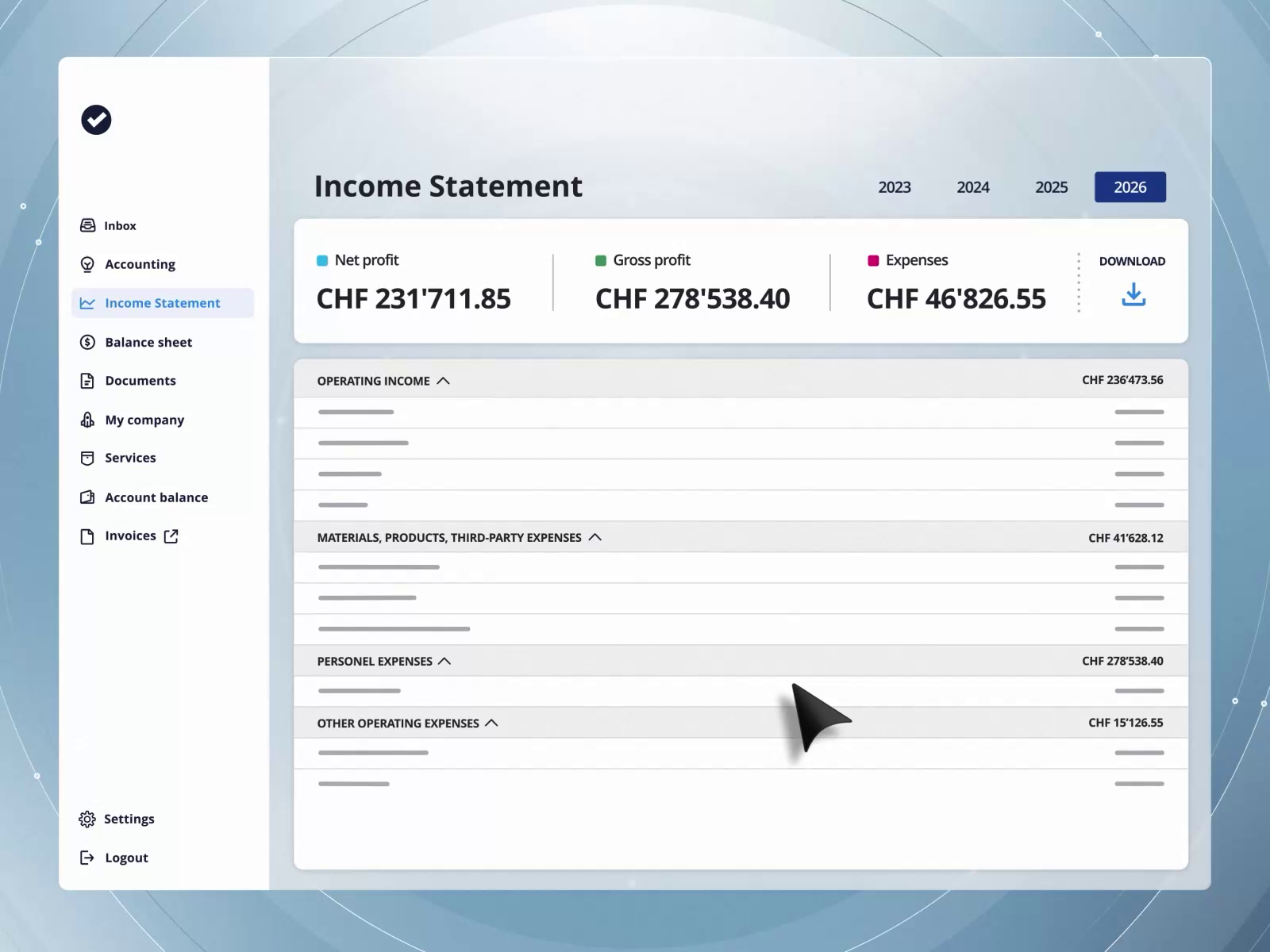View Account balance page
This screenshot has width=1270, height=952.
pos(156,497)
